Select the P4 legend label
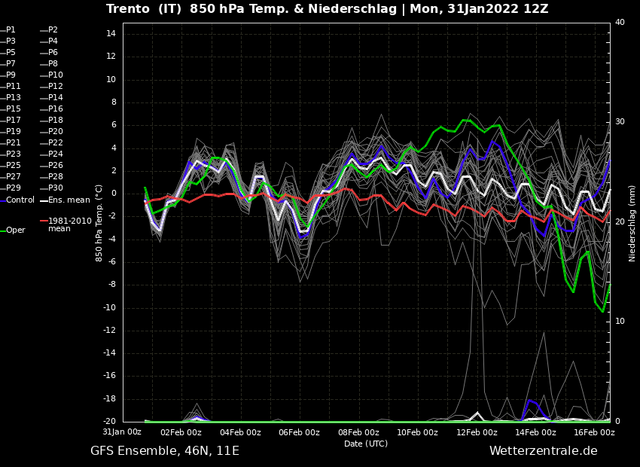 click(x=49, y=41)
